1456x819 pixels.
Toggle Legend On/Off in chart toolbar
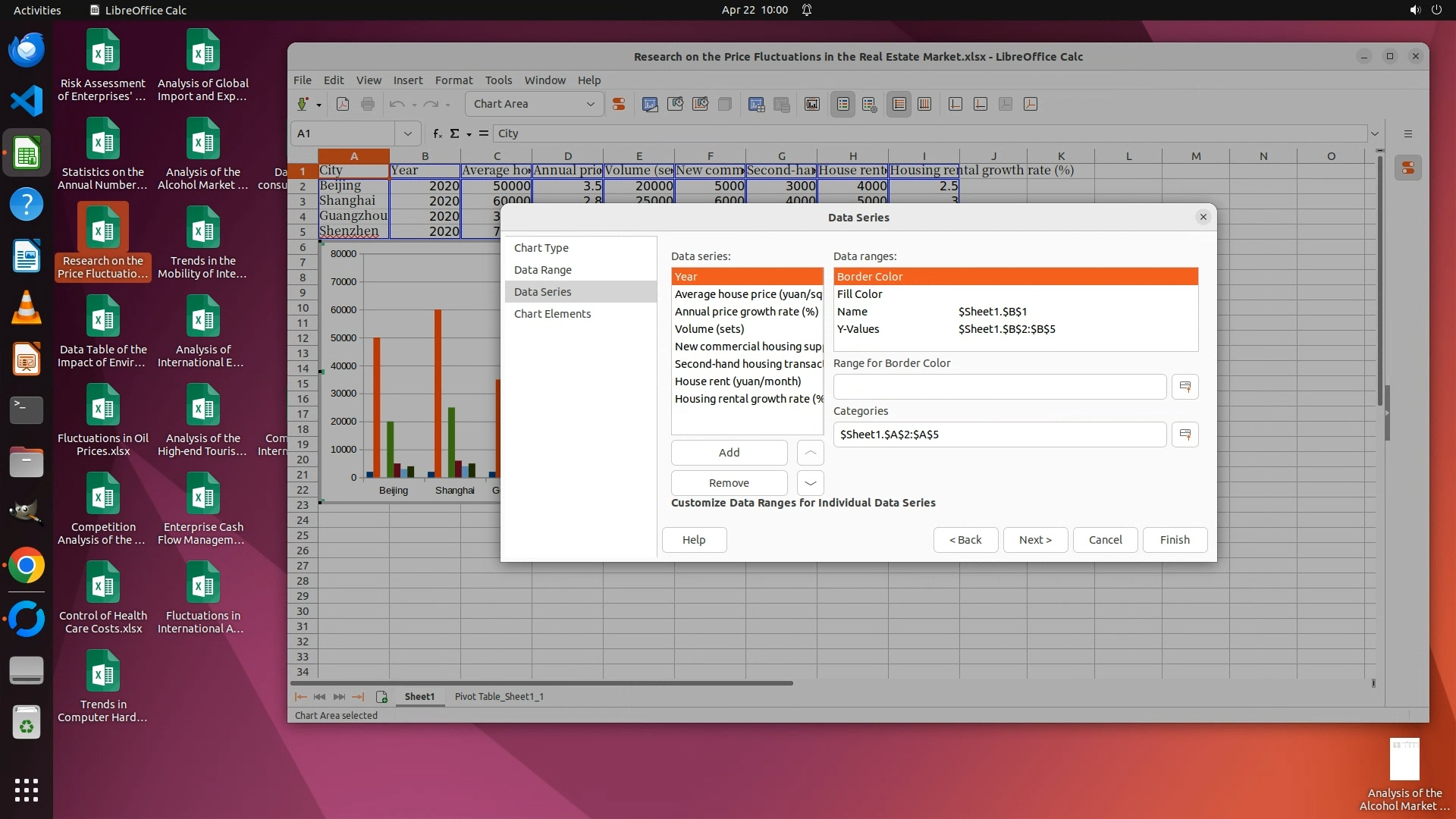(x=843, y=105)
